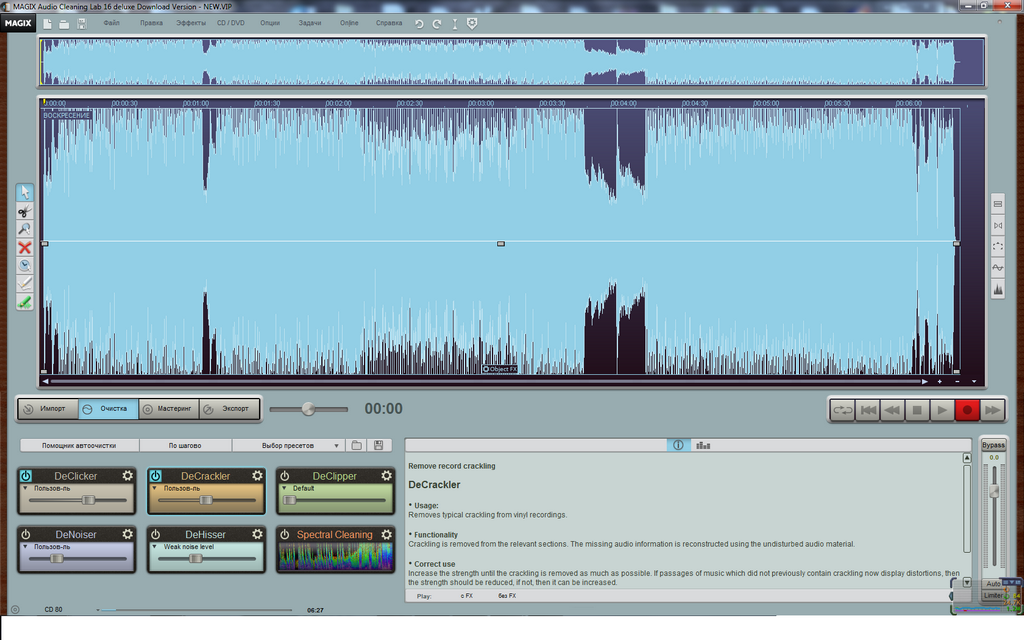Enable the DeNoiser power button

coord(25,534)
